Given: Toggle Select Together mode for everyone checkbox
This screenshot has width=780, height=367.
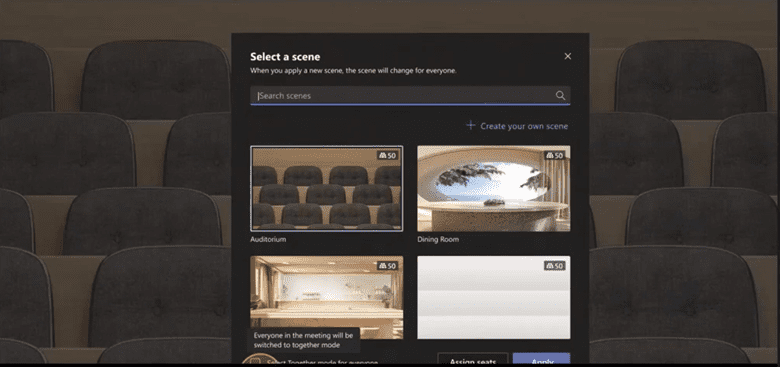Looking at the screenshot, I should (x=255, y=360).
